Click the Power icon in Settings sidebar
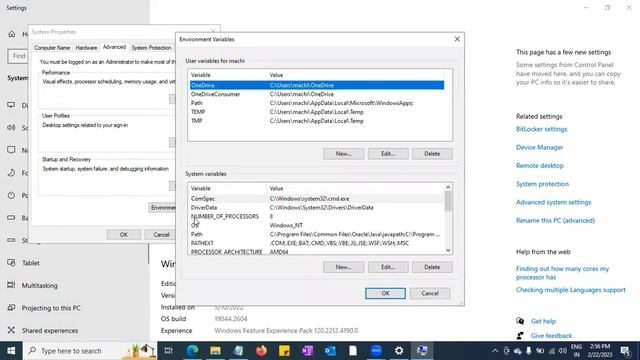This screenshot has width=640, height=360. click(x=11, y=195)
